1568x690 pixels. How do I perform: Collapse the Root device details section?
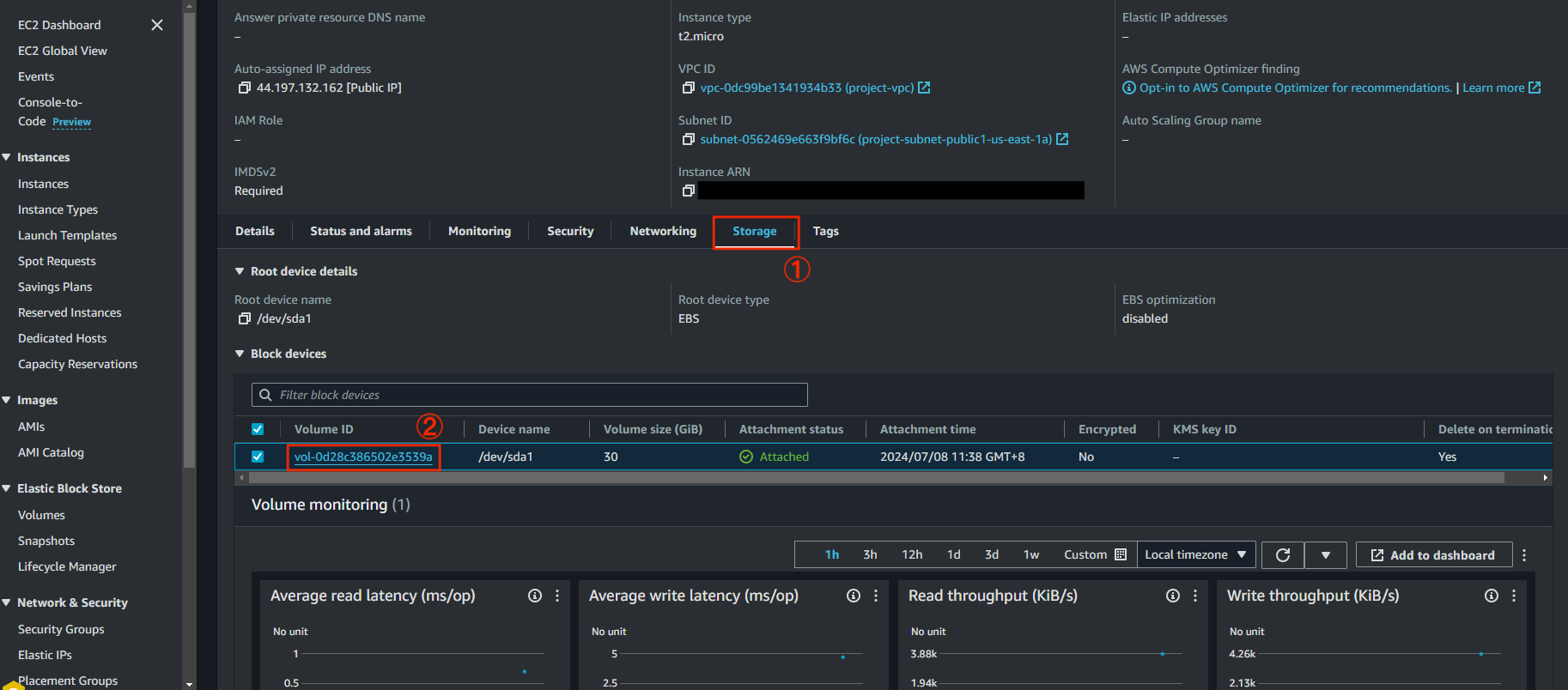240,271
